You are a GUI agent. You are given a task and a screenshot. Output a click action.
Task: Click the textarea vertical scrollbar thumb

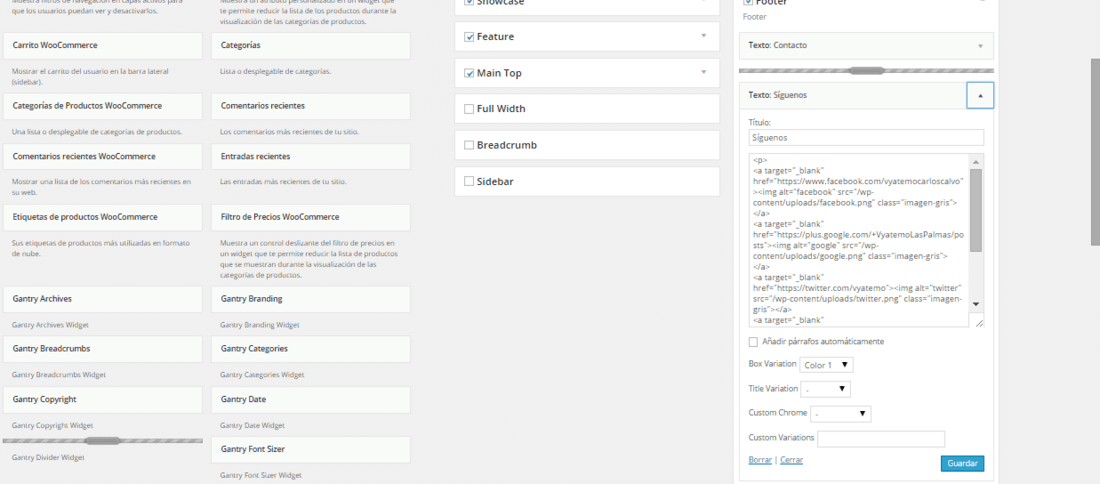point(976,209)
